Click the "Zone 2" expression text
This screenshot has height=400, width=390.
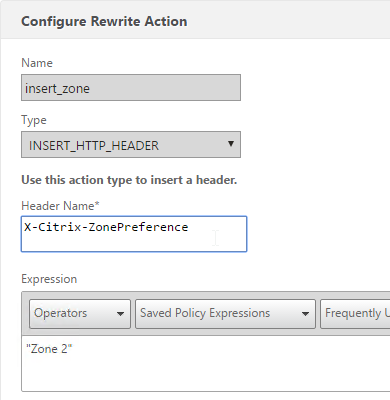(x=49, y=349)
